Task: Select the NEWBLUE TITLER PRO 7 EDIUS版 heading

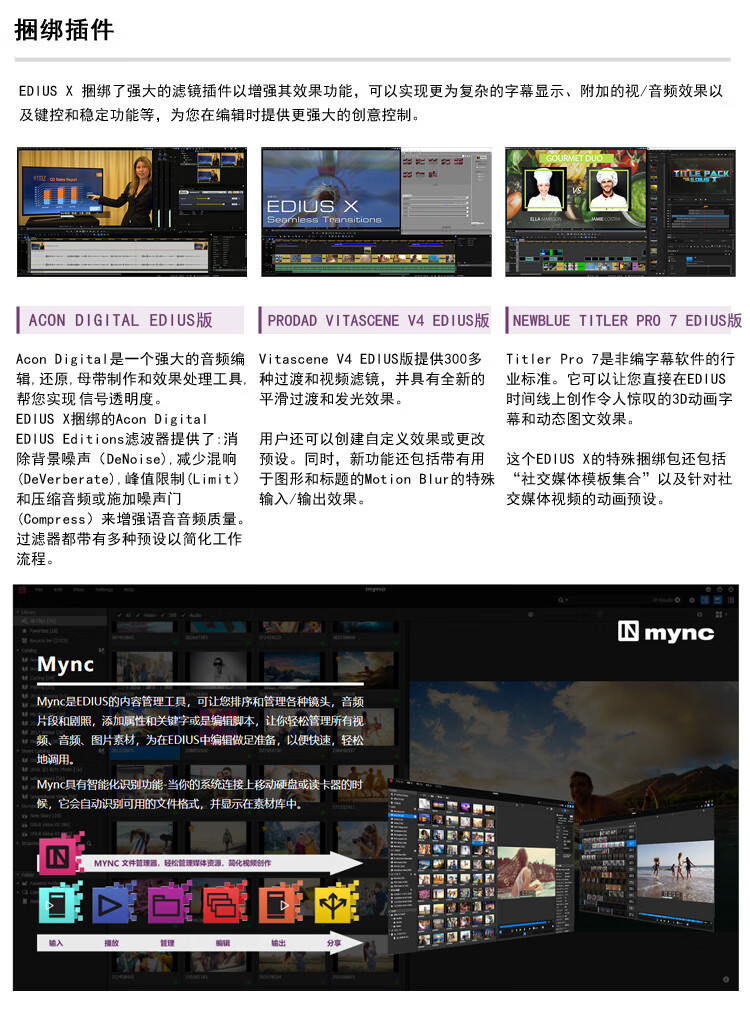Action: tap(627, 320)
